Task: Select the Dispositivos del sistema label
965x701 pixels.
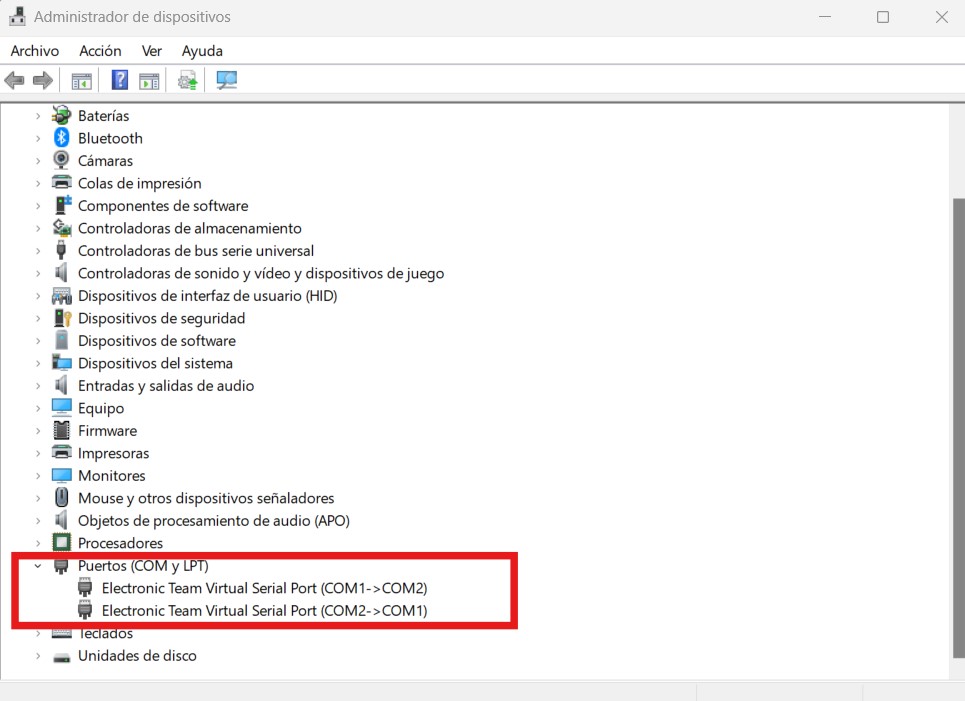Action: point(155,363)
